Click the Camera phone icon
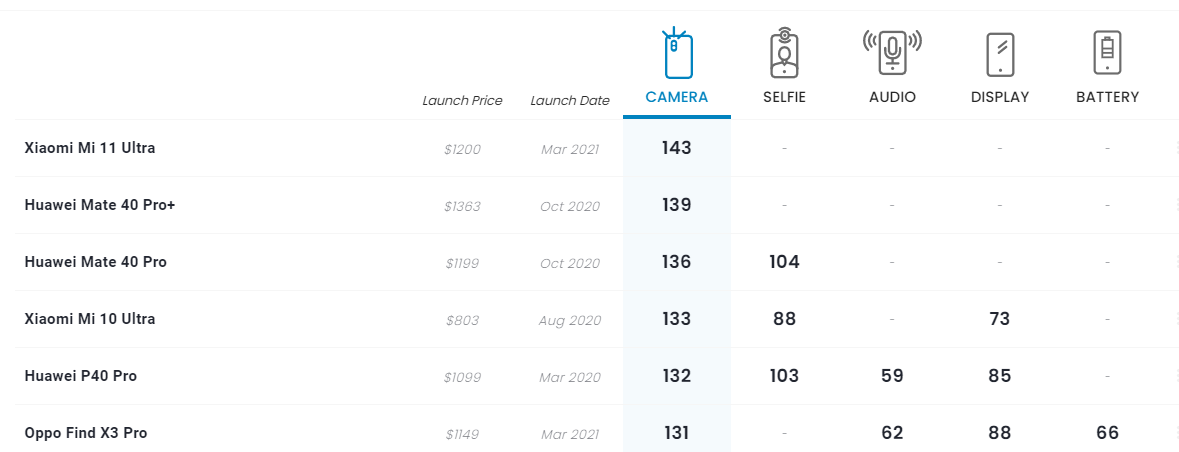 [677, 54]
